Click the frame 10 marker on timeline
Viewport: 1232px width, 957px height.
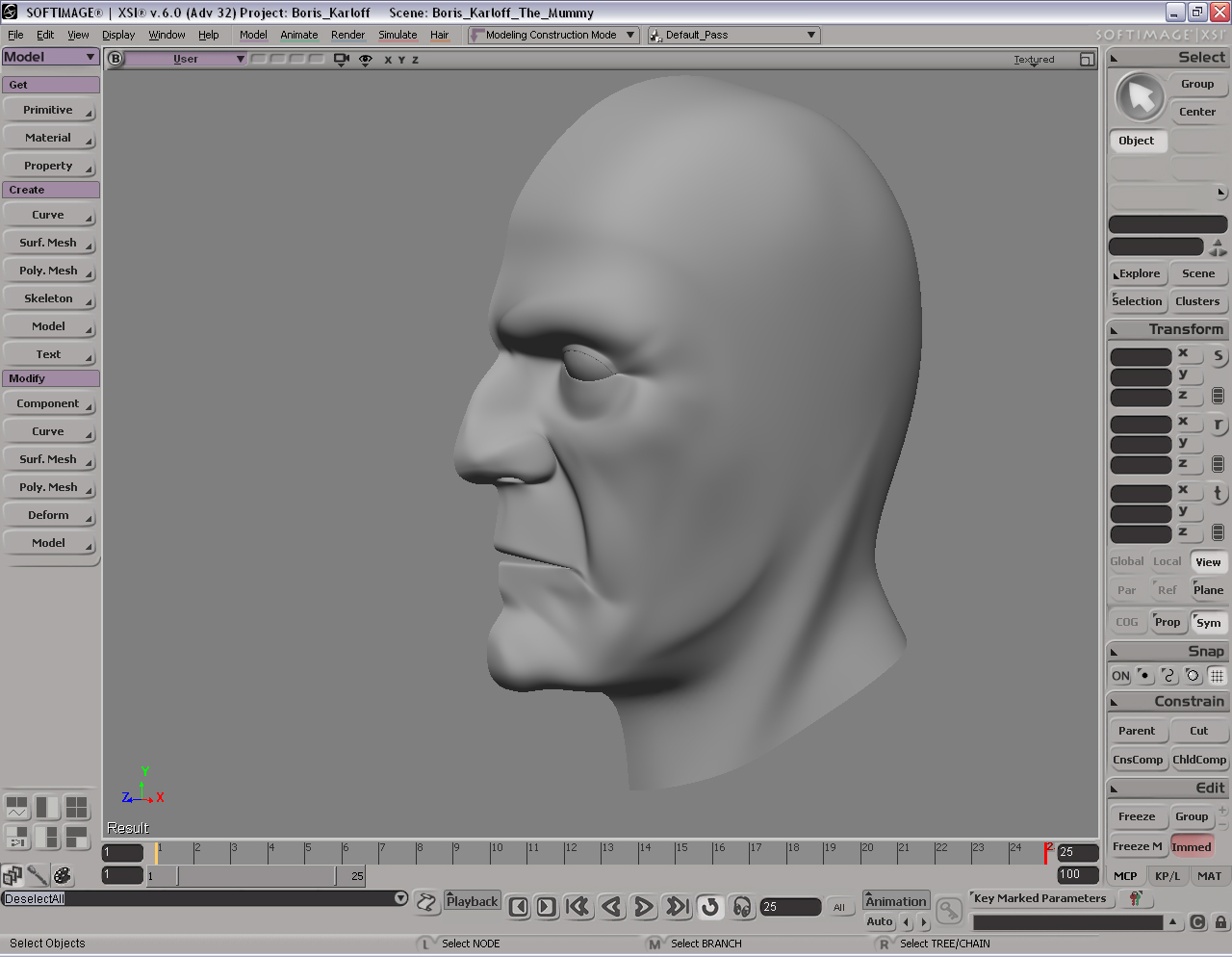[x=492, y=852]
